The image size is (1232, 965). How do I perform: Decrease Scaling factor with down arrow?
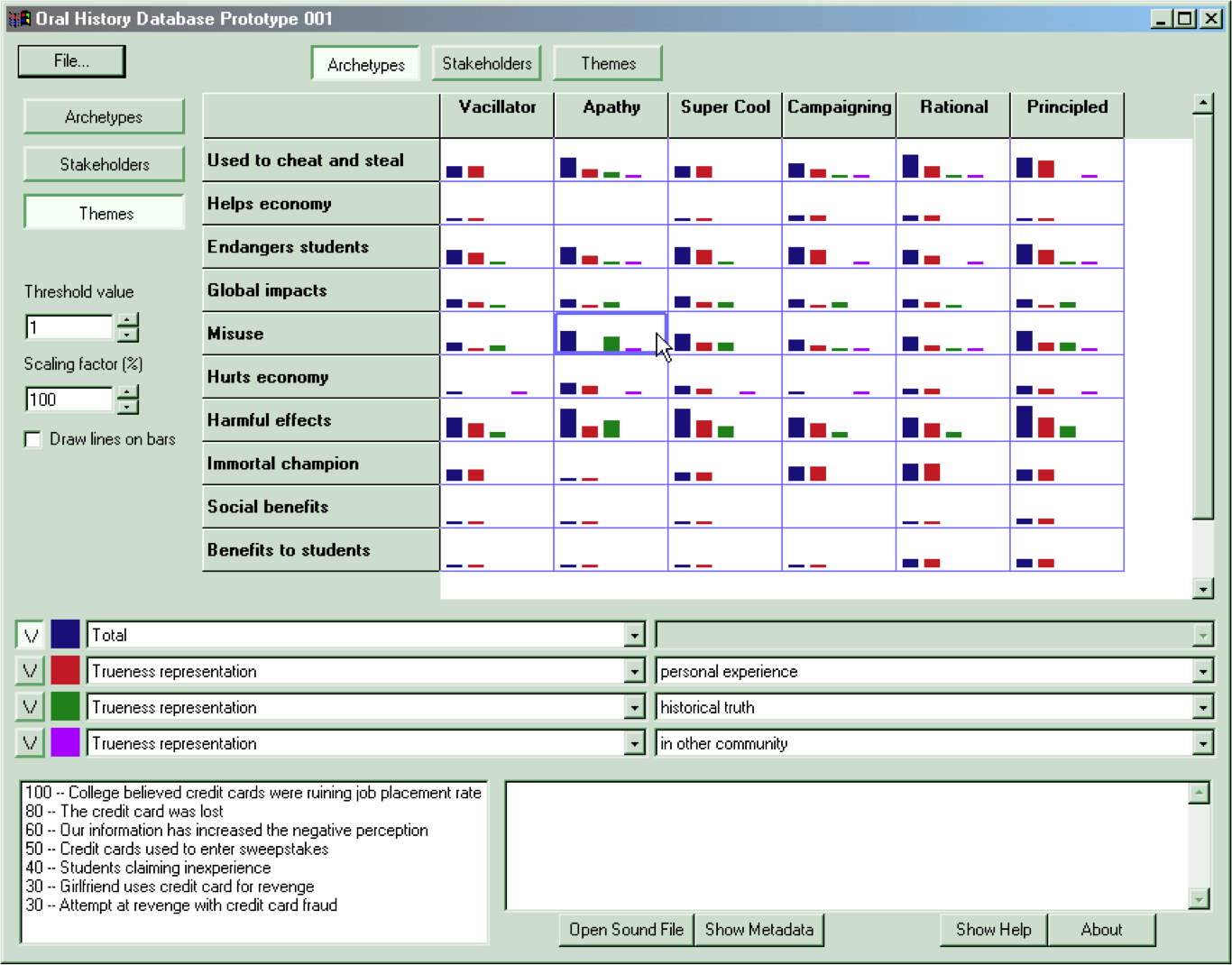pyautogui.click(x=128, y=407)
